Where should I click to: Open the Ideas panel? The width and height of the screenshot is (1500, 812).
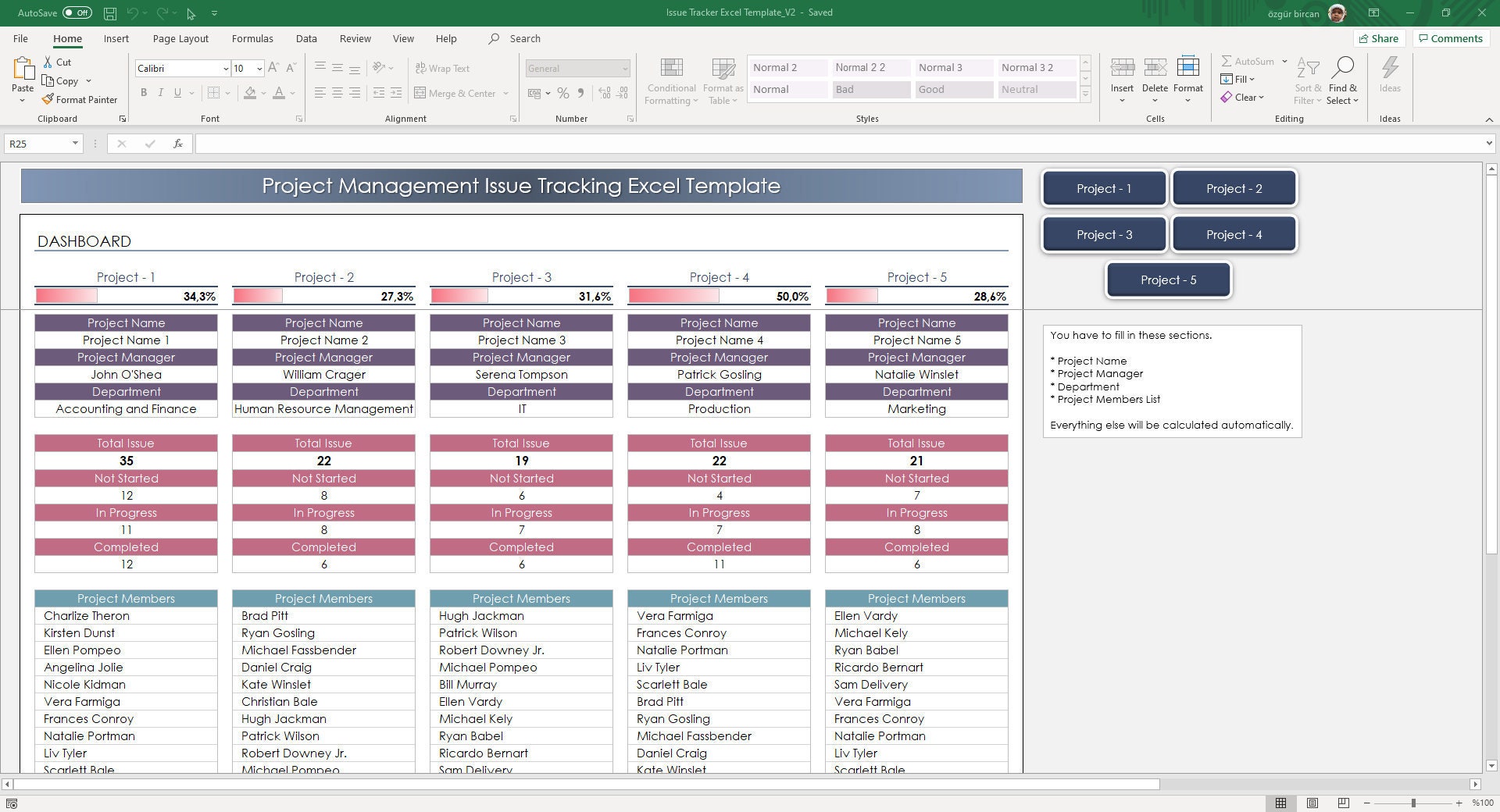pyautogui.click(x=1390, y=78)
